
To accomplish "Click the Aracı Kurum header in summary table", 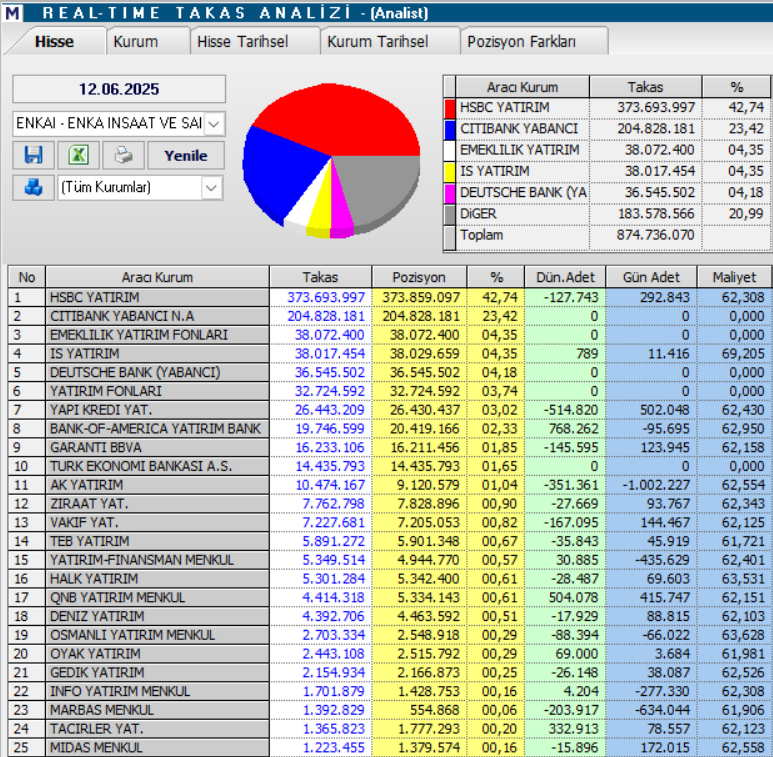I will [522, 87].
